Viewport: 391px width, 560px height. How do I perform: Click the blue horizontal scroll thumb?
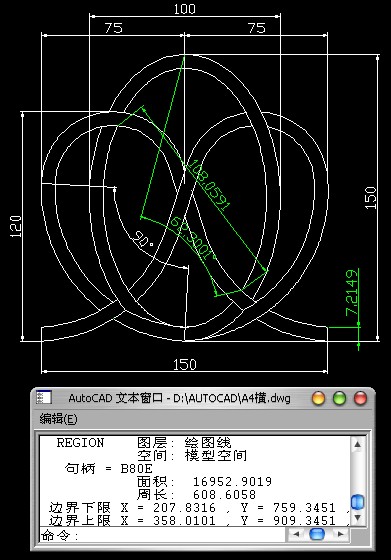[317, 534]
